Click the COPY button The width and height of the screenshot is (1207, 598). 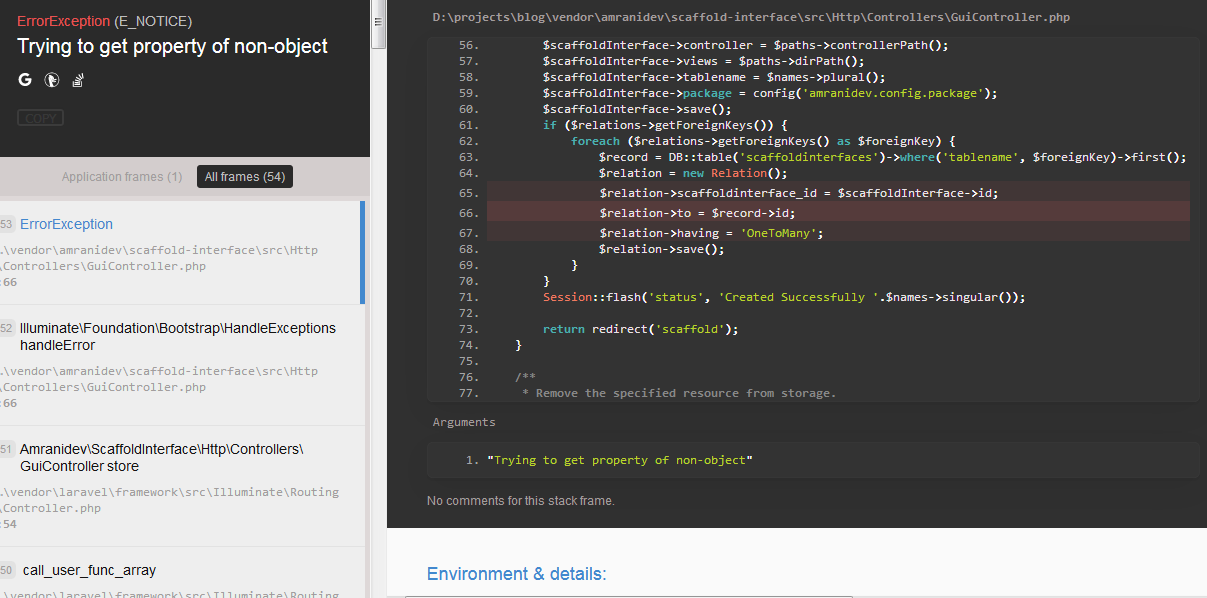[x=41, y=118]
